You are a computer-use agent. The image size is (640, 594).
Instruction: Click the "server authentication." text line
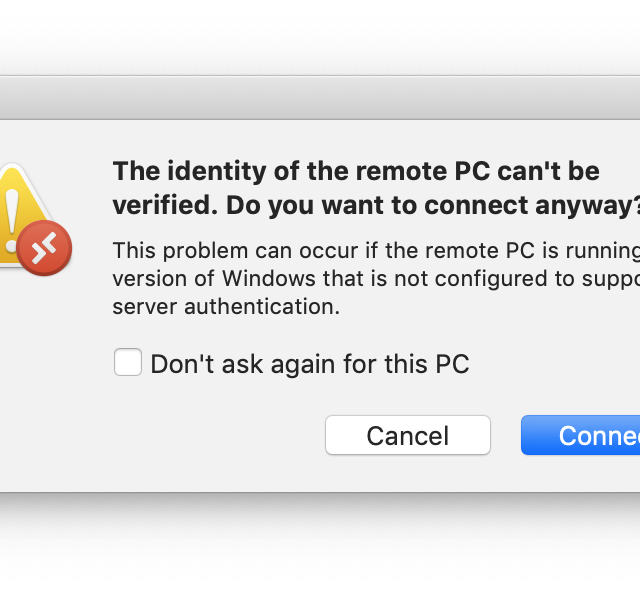point(226,307)
